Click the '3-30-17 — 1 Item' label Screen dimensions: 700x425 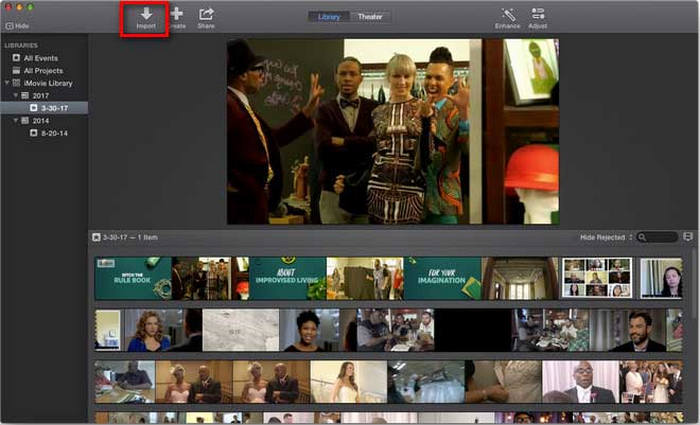(x=130, y=238)
